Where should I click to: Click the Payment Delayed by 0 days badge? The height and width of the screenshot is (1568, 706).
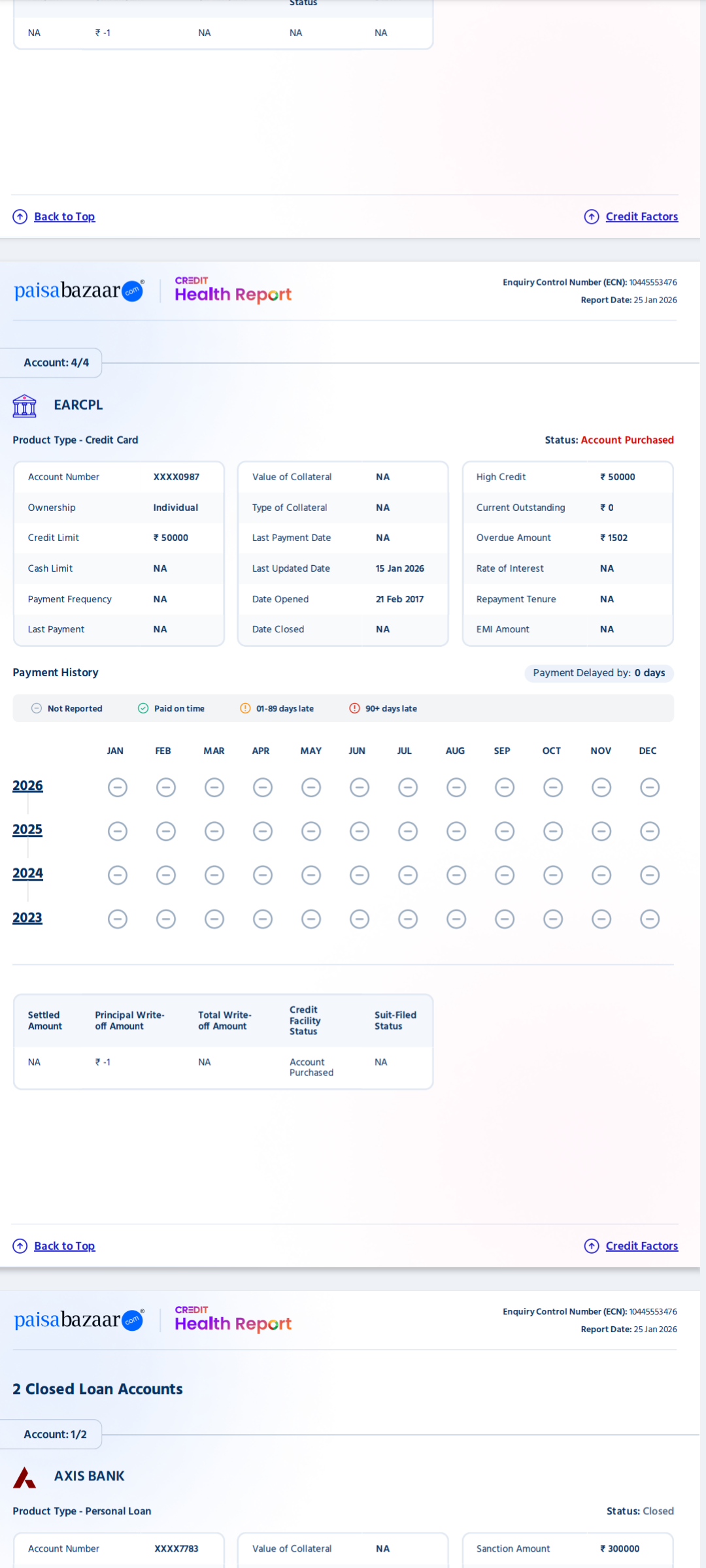599,673
